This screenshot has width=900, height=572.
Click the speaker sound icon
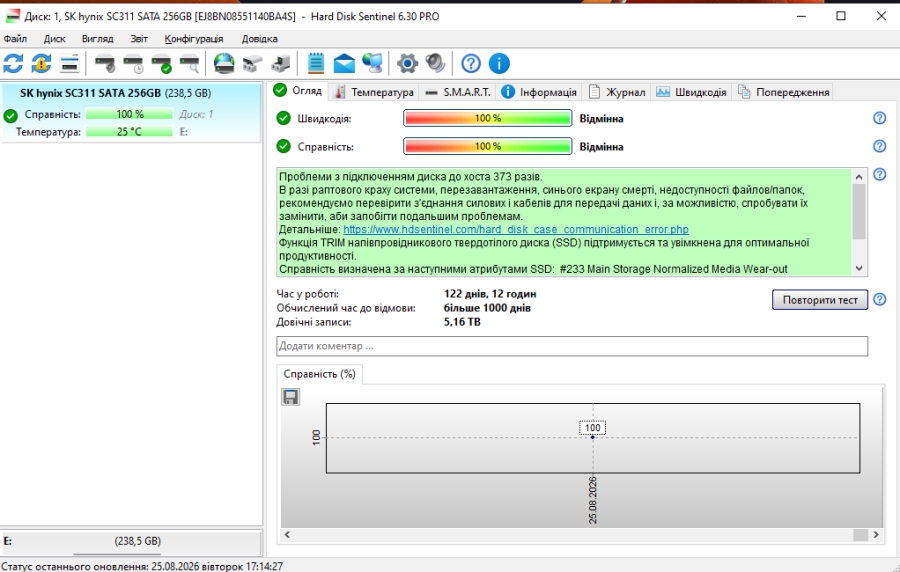tap(436, 63)
